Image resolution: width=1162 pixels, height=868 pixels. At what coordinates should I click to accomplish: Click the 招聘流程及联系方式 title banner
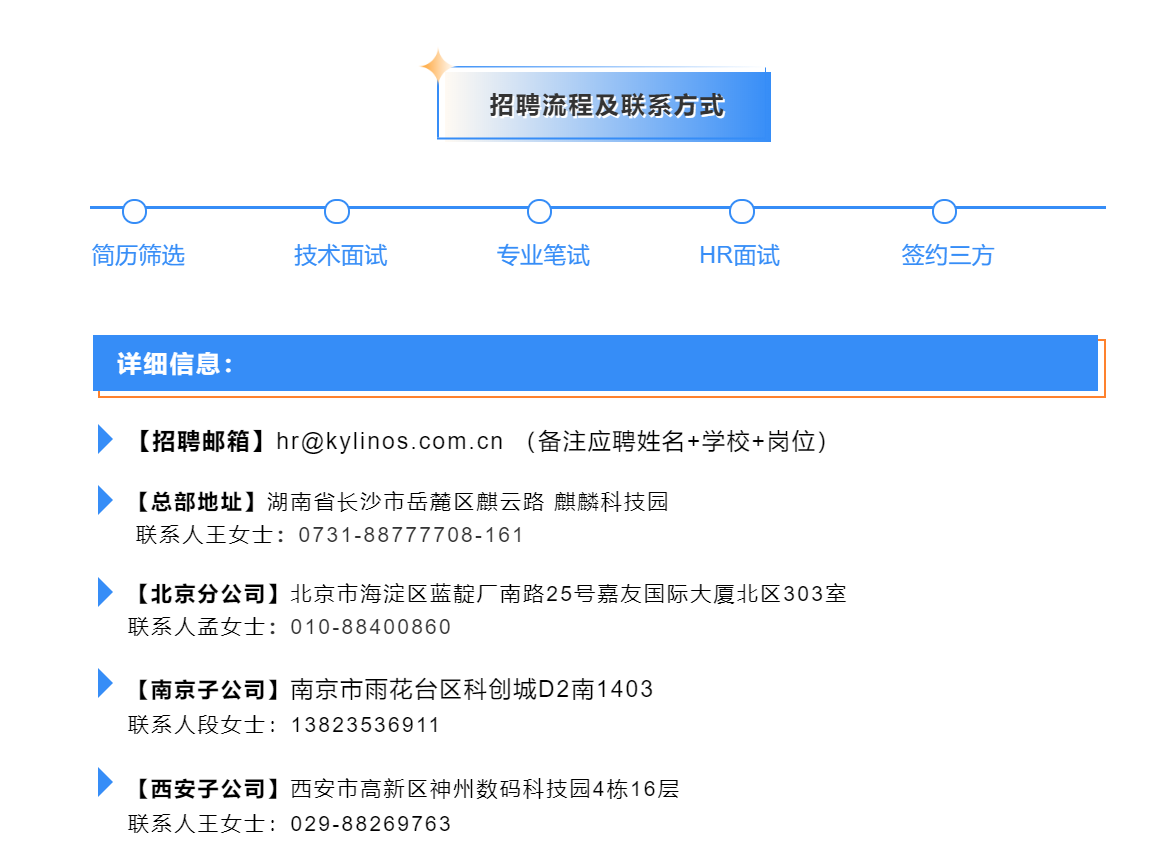point(605,105)
